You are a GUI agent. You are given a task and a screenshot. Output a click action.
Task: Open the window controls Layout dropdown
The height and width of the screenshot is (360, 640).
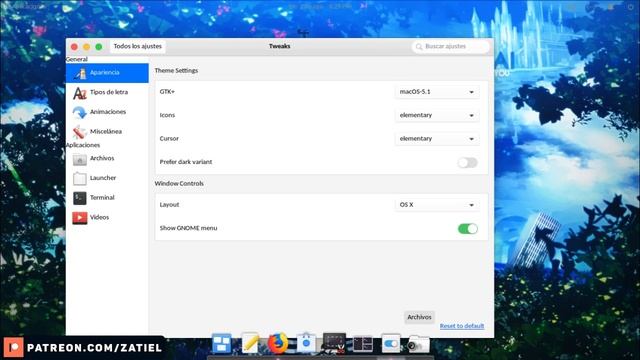click(x=437, y=205)
